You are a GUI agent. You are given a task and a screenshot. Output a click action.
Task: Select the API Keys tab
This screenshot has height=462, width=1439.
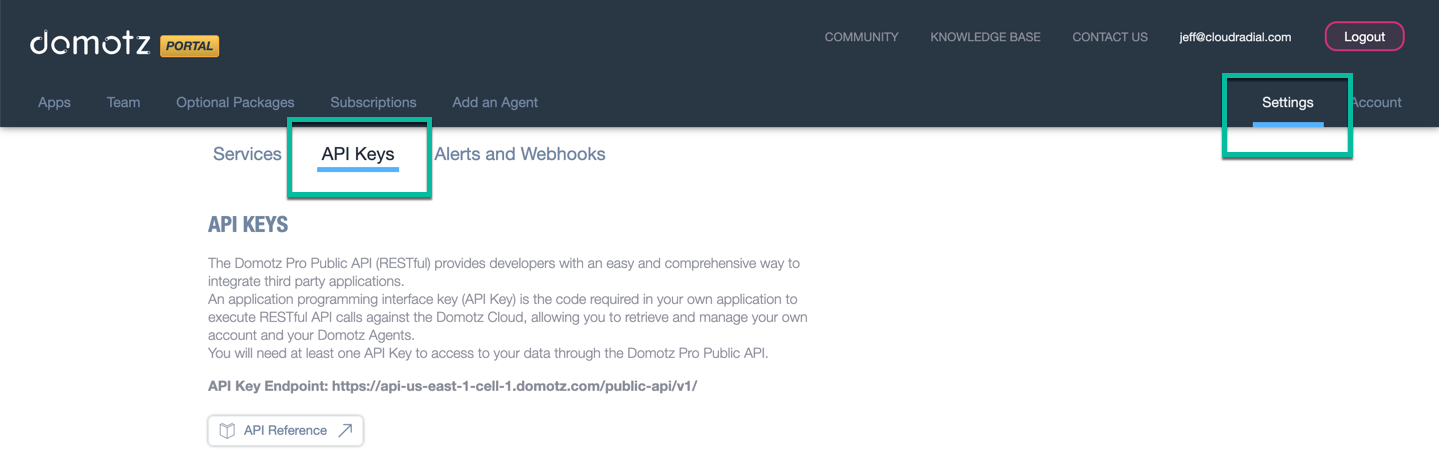pyautogui.click(x=358, y=154)
